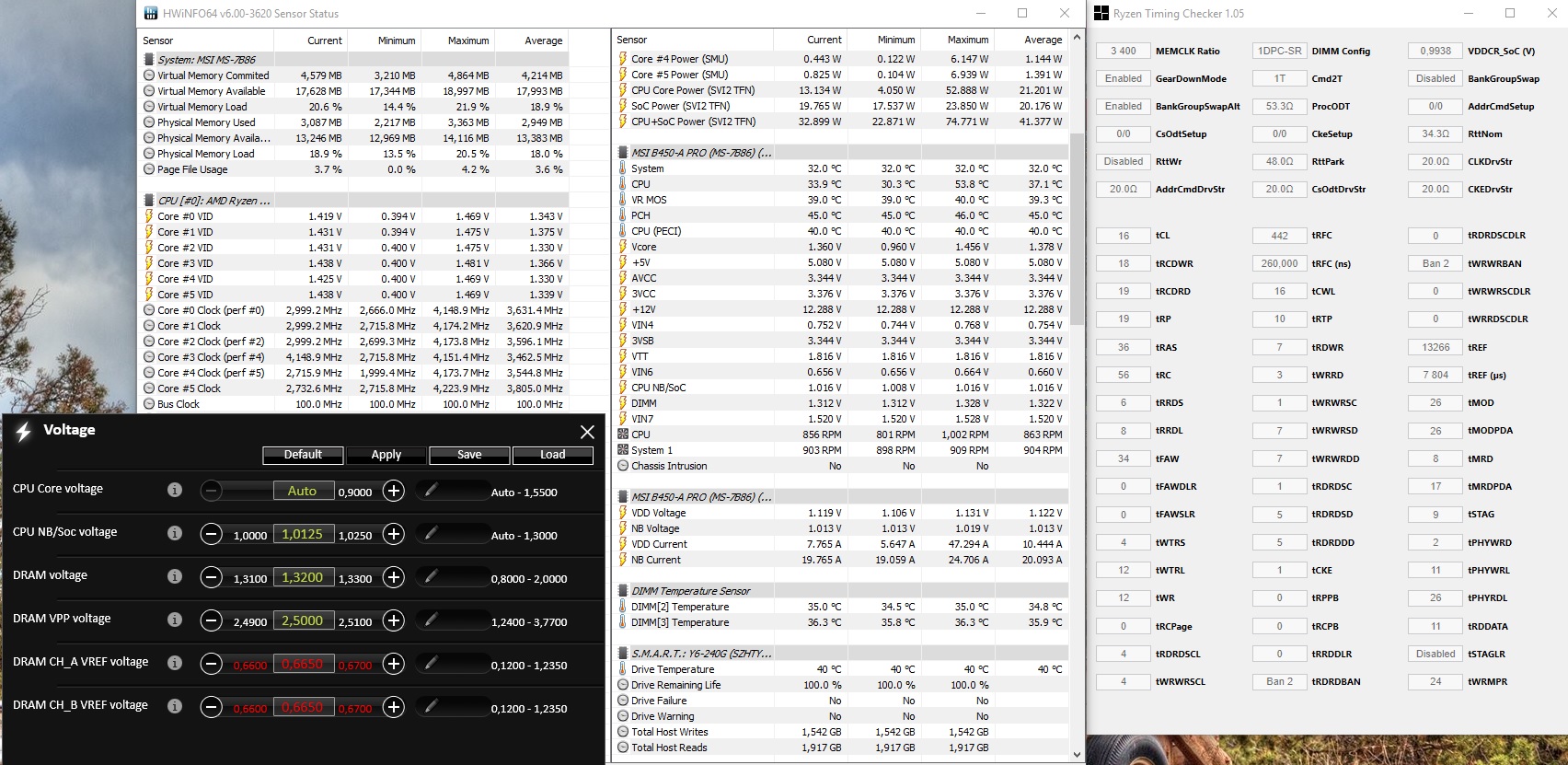Viewport: 1568px width, 765px height.
Task: Click the thermometer icon beside DIMM[2] Temperature
Action: (x=623, y=607)
